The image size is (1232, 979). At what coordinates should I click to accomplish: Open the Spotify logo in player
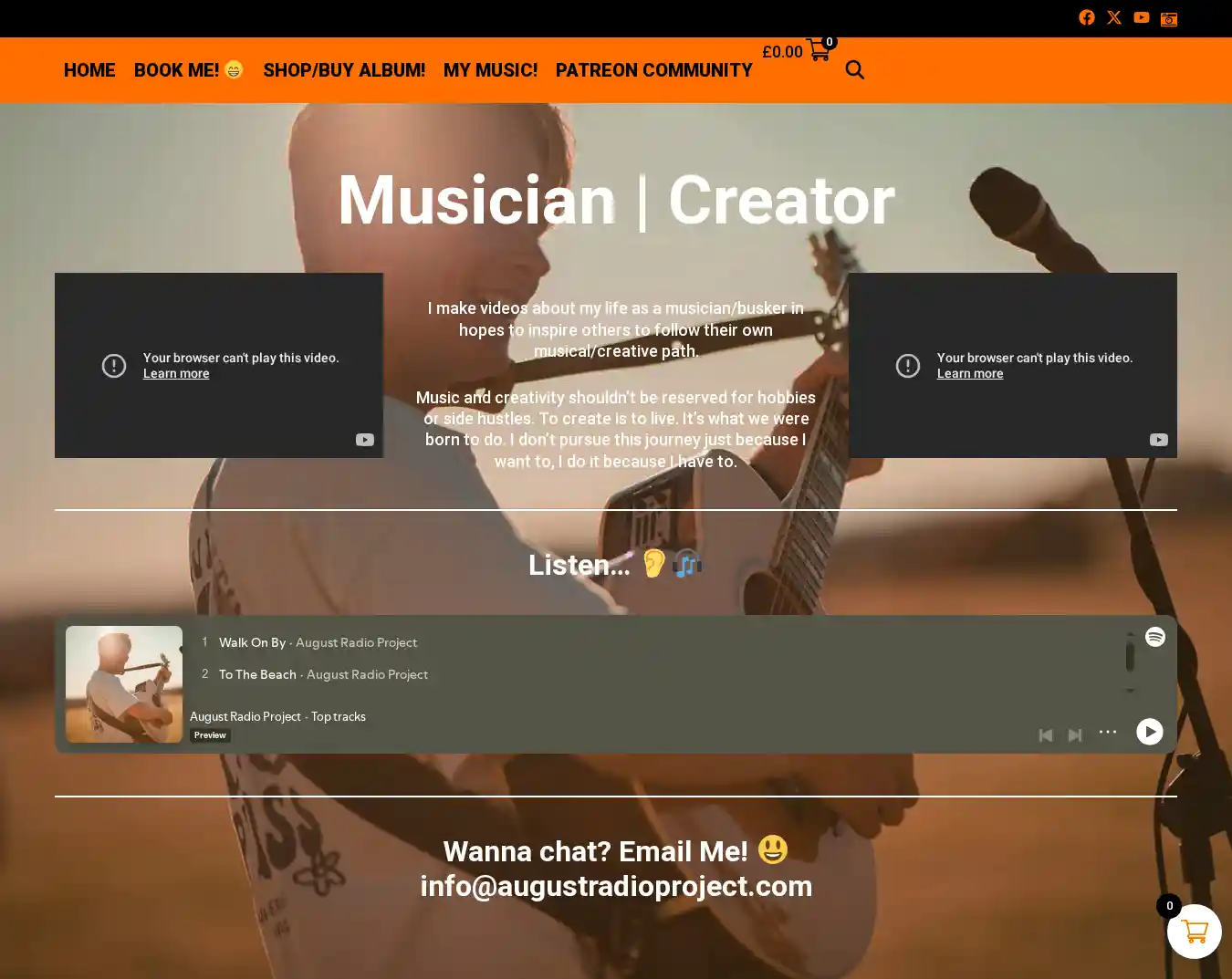click(1154, 637)
